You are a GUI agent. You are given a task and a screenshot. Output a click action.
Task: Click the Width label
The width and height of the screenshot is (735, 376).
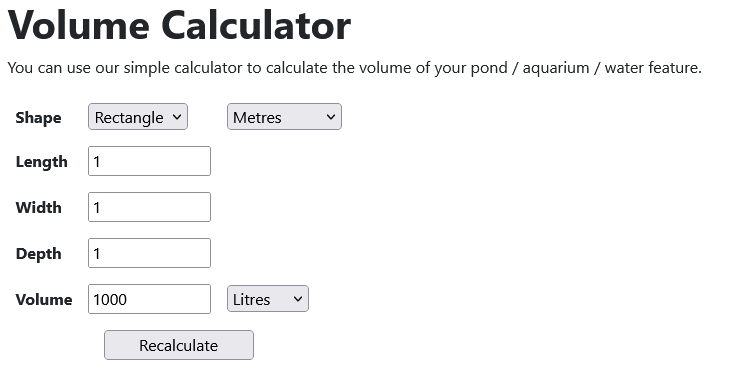(38, 207)
